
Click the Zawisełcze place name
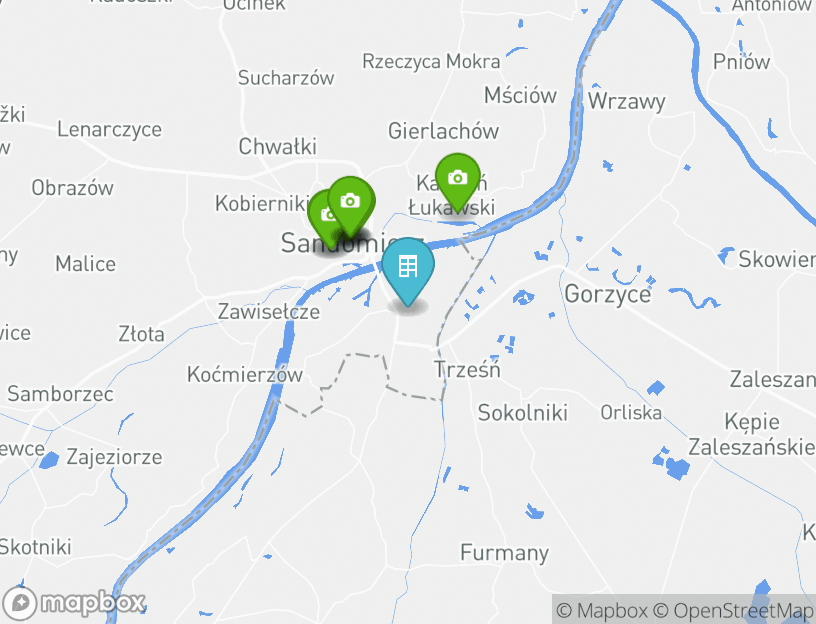(x=269, y=312)
